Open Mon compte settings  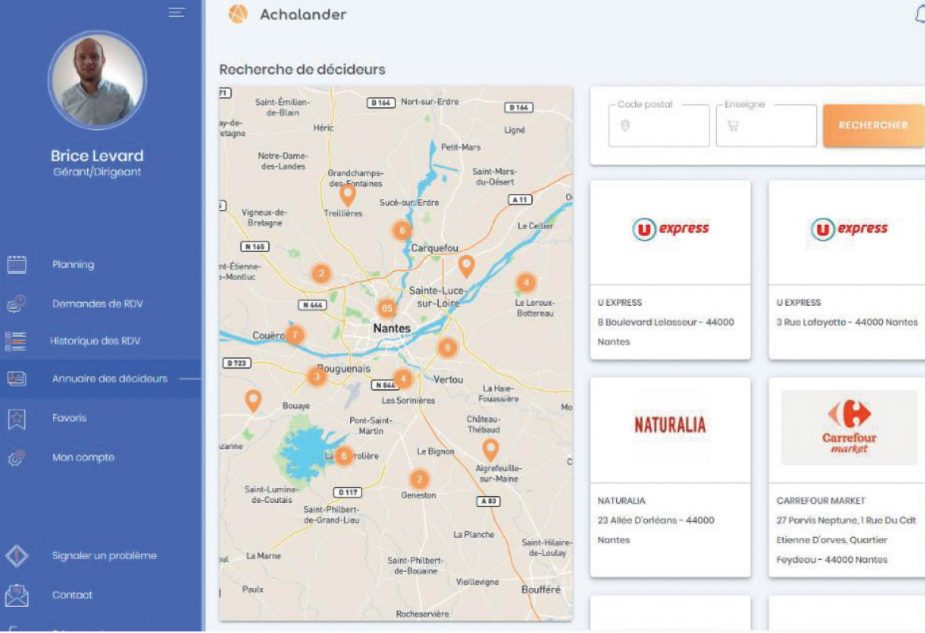[83, 457]
